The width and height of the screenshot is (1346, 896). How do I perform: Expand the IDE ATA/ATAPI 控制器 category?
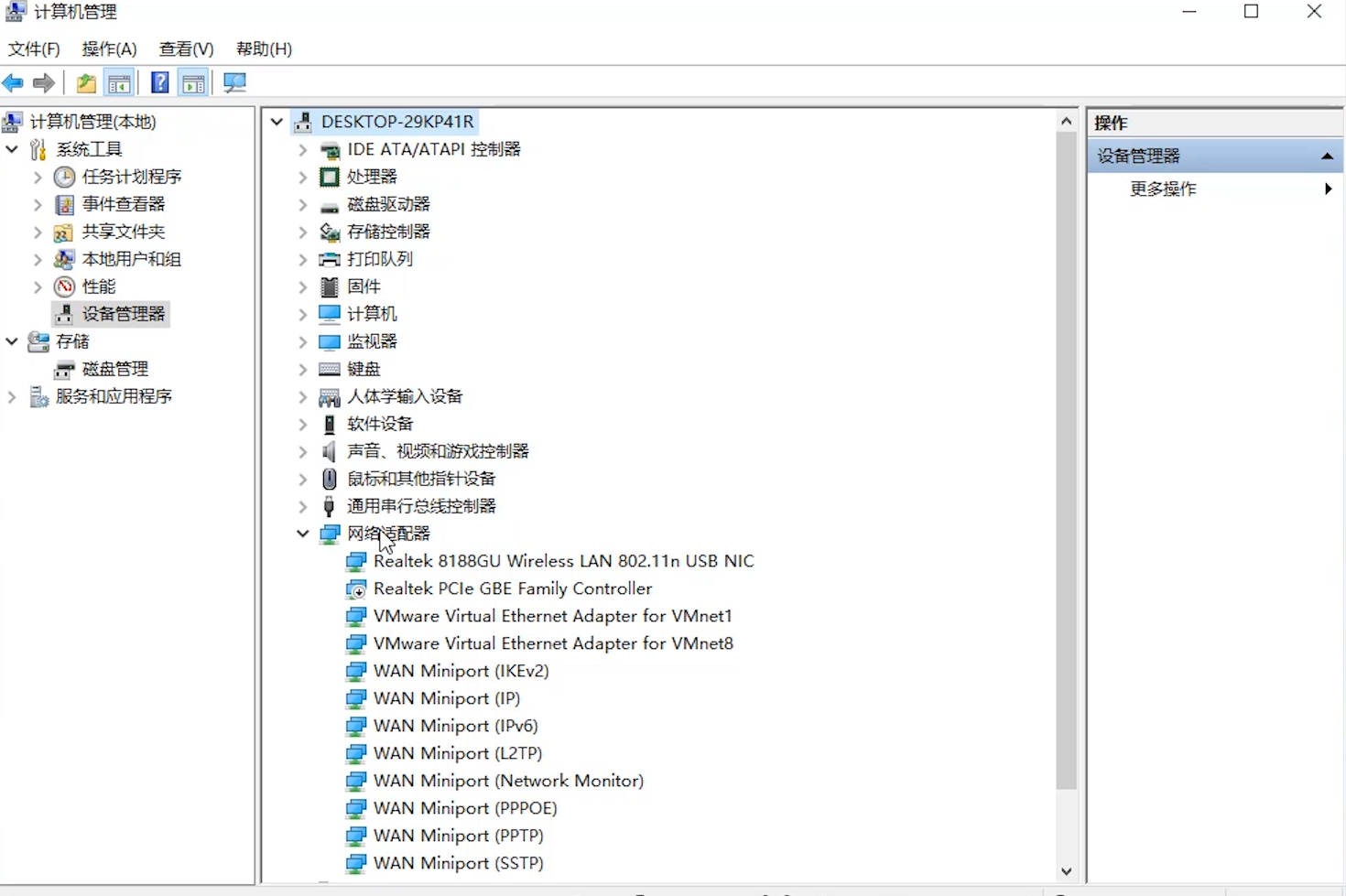tap(303, 149)
